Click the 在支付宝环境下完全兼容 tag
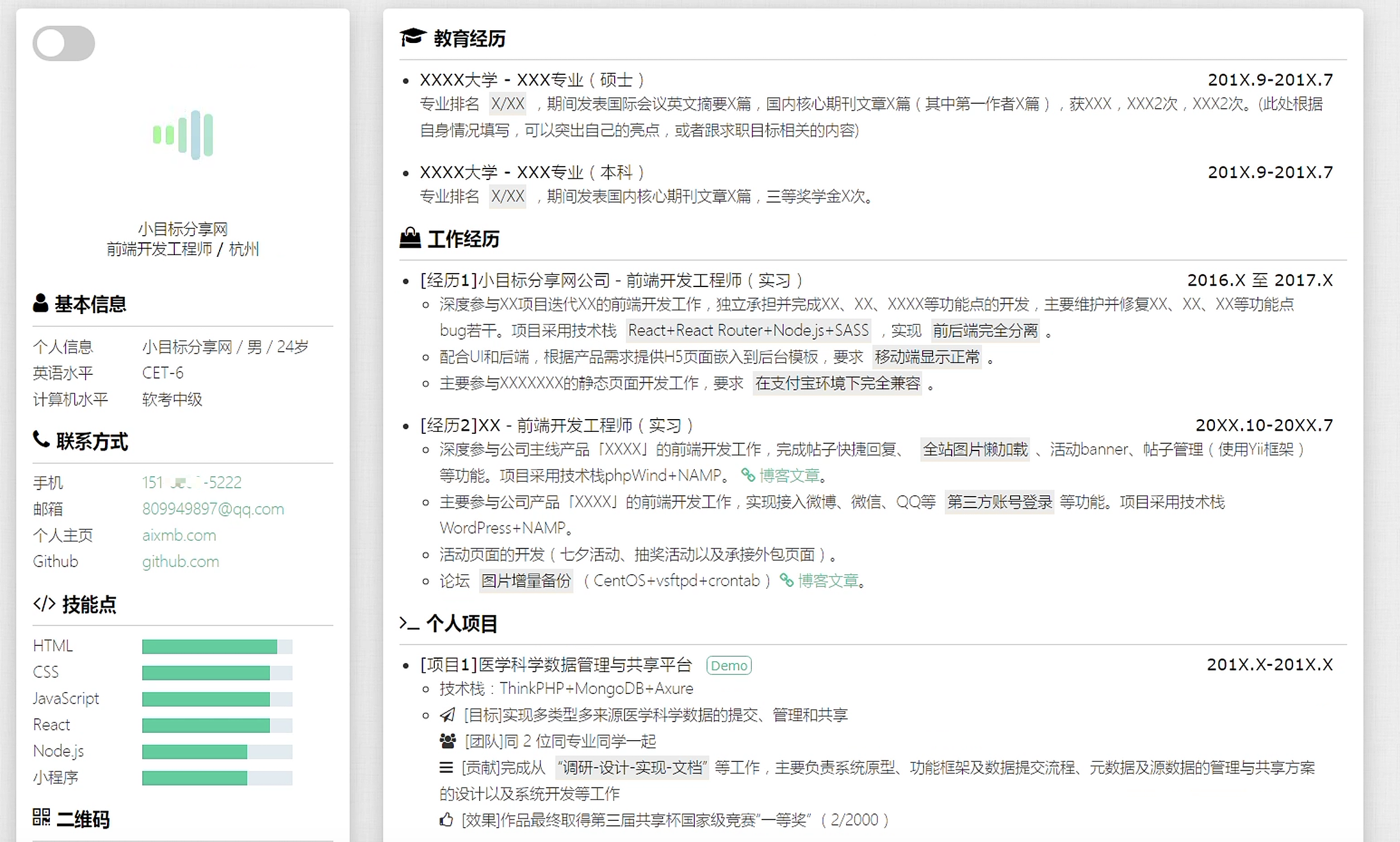Viewport: 1400px width, 842px height. [x=837, y=383]
